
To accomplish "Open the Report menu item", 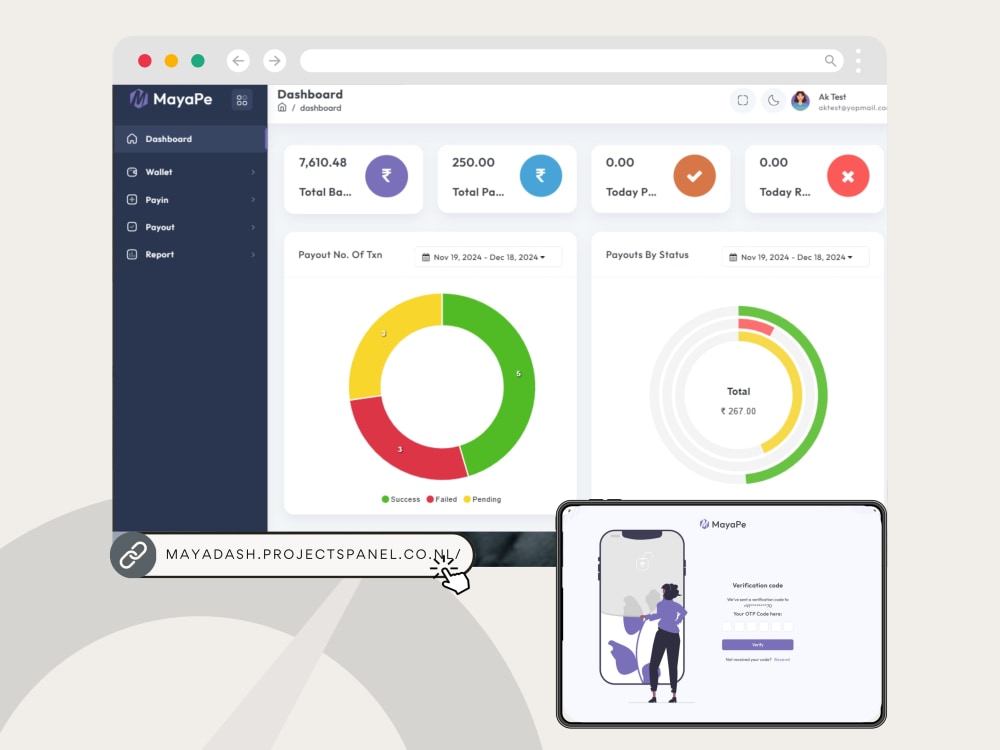I will coord(189,254).
